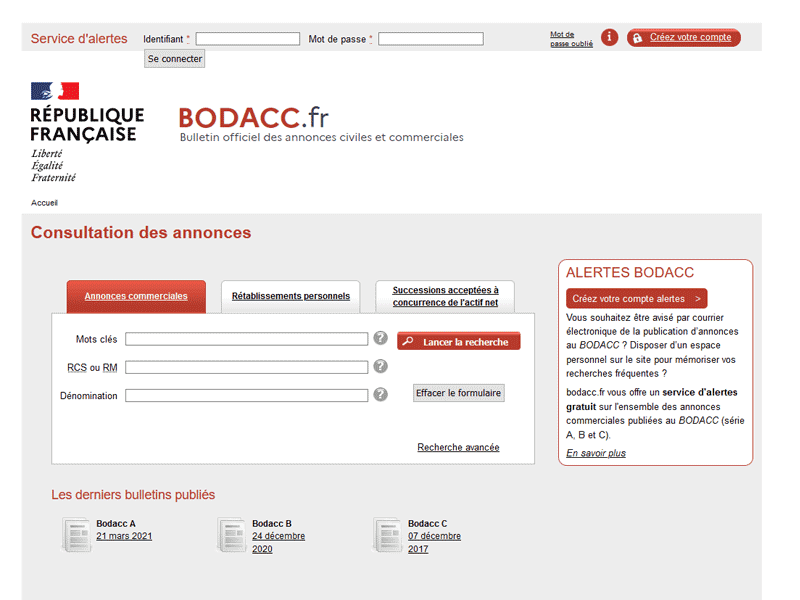Click help icon beside RCS ou RM field

tap(380, 367)
